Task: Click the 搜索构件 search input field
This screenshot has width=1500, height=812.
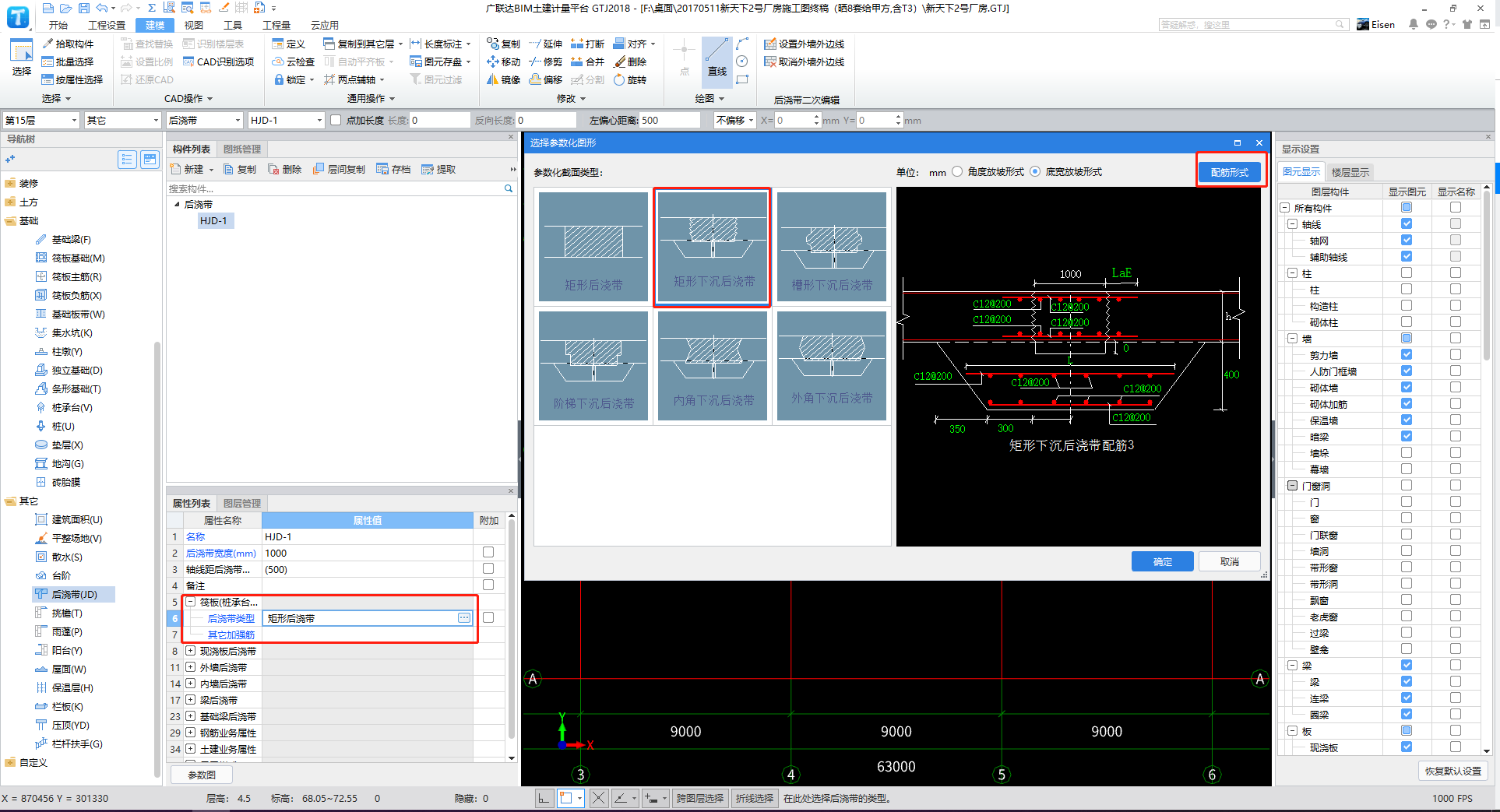Action: [x=336, y=188]
